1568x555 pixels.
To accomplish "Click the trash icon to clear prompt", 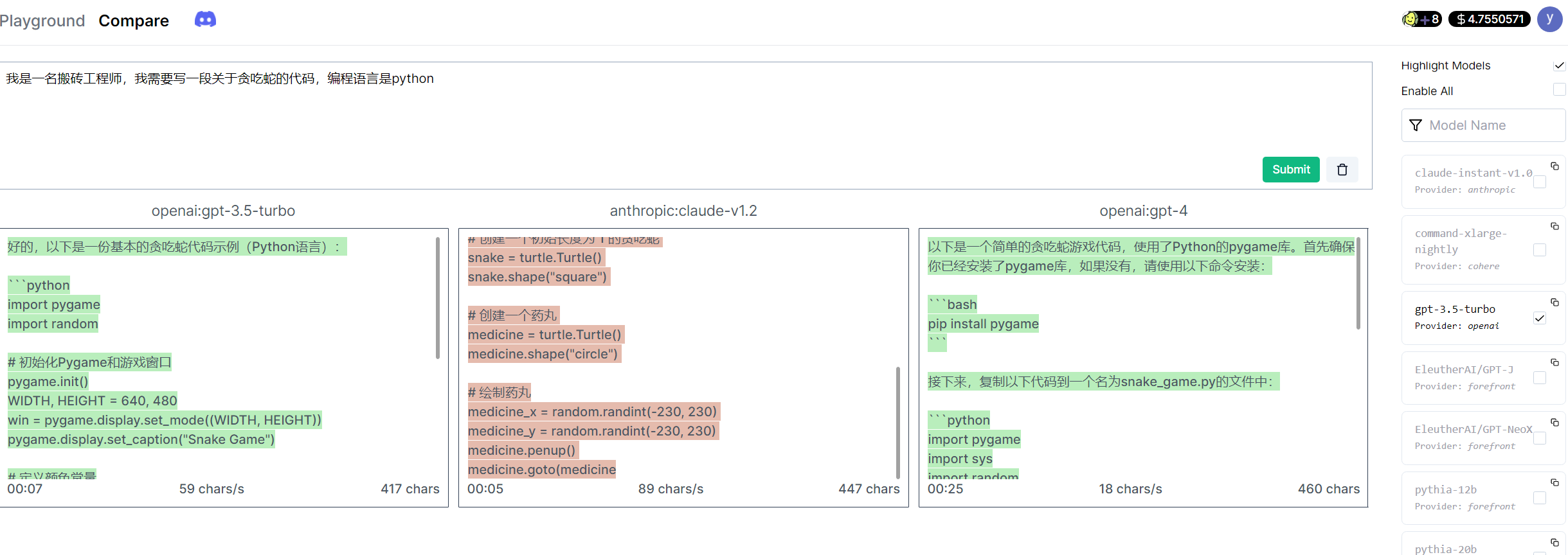I will [x=1342, y=170].
